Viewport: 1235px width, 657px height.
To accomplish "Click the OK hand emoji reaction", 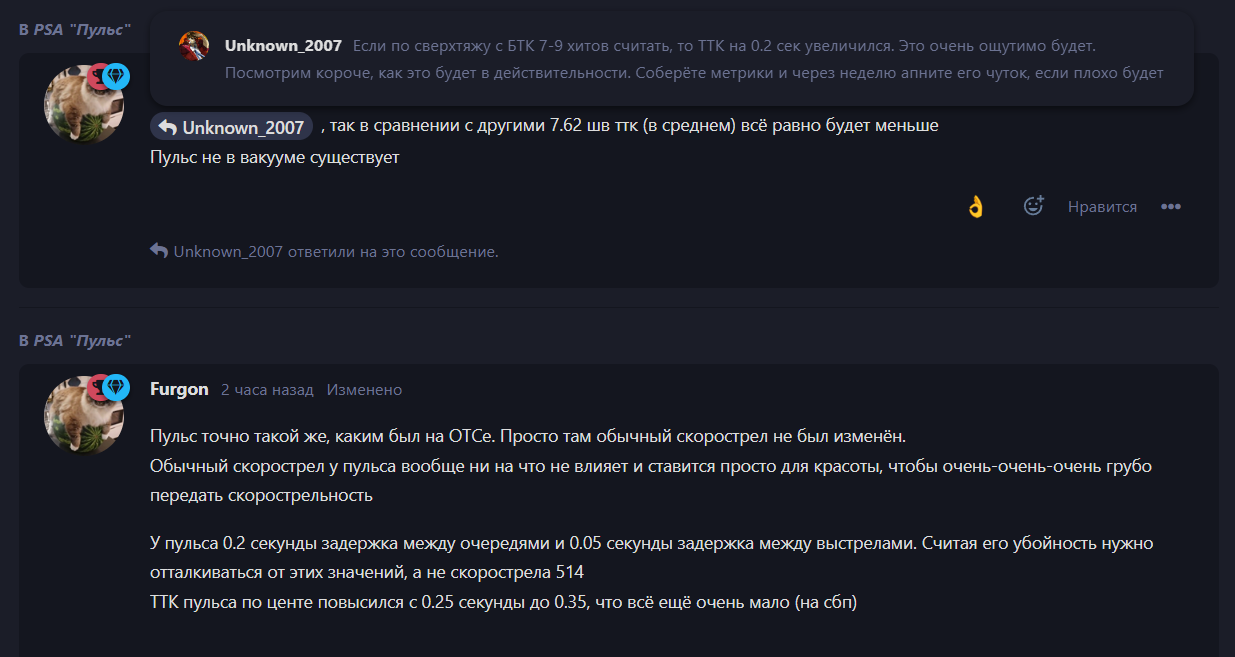I will click(975, 206).
